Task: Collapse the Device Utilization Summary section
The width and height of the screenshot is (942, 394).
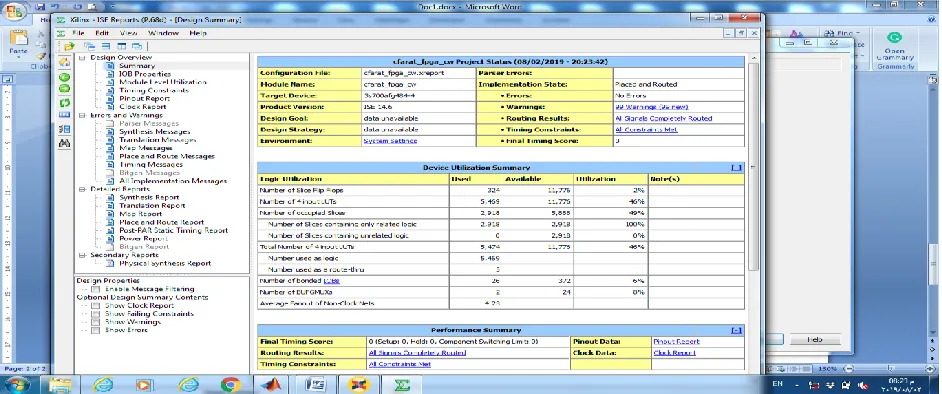Action: (737, 168)
